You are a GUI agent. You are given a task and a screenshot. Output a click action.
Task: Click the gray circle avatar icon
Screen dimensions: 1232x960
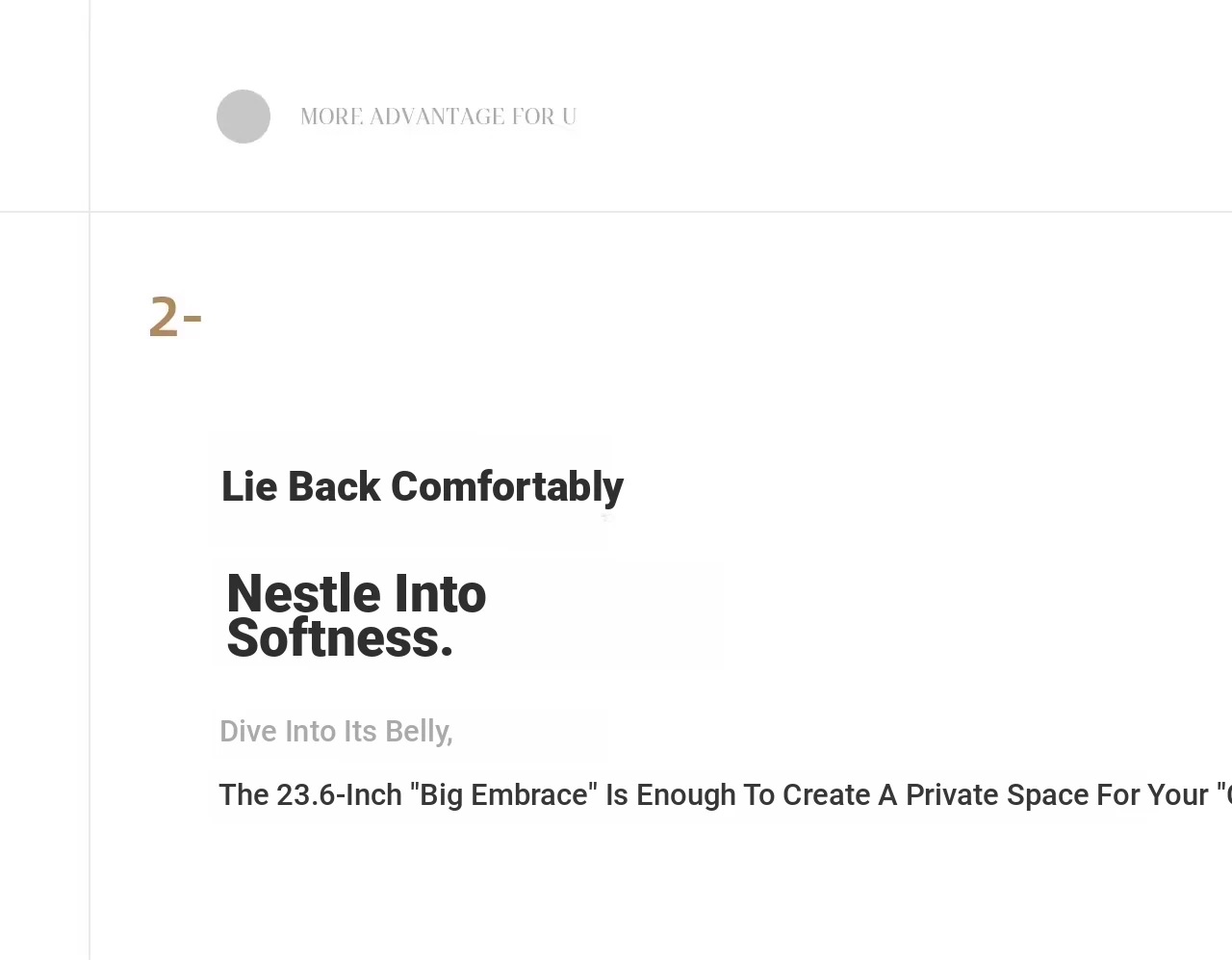[244, 117]
